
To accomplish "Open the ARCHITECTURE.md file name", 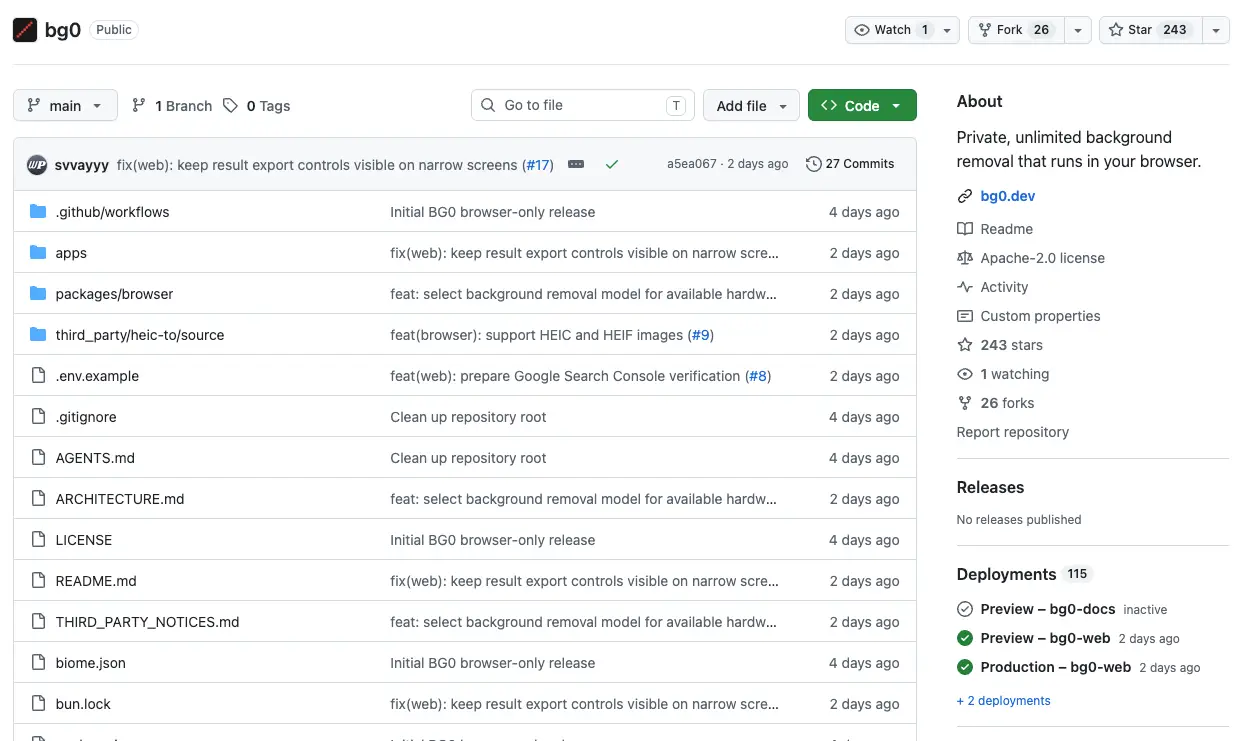I will click(x=120, y=499).
